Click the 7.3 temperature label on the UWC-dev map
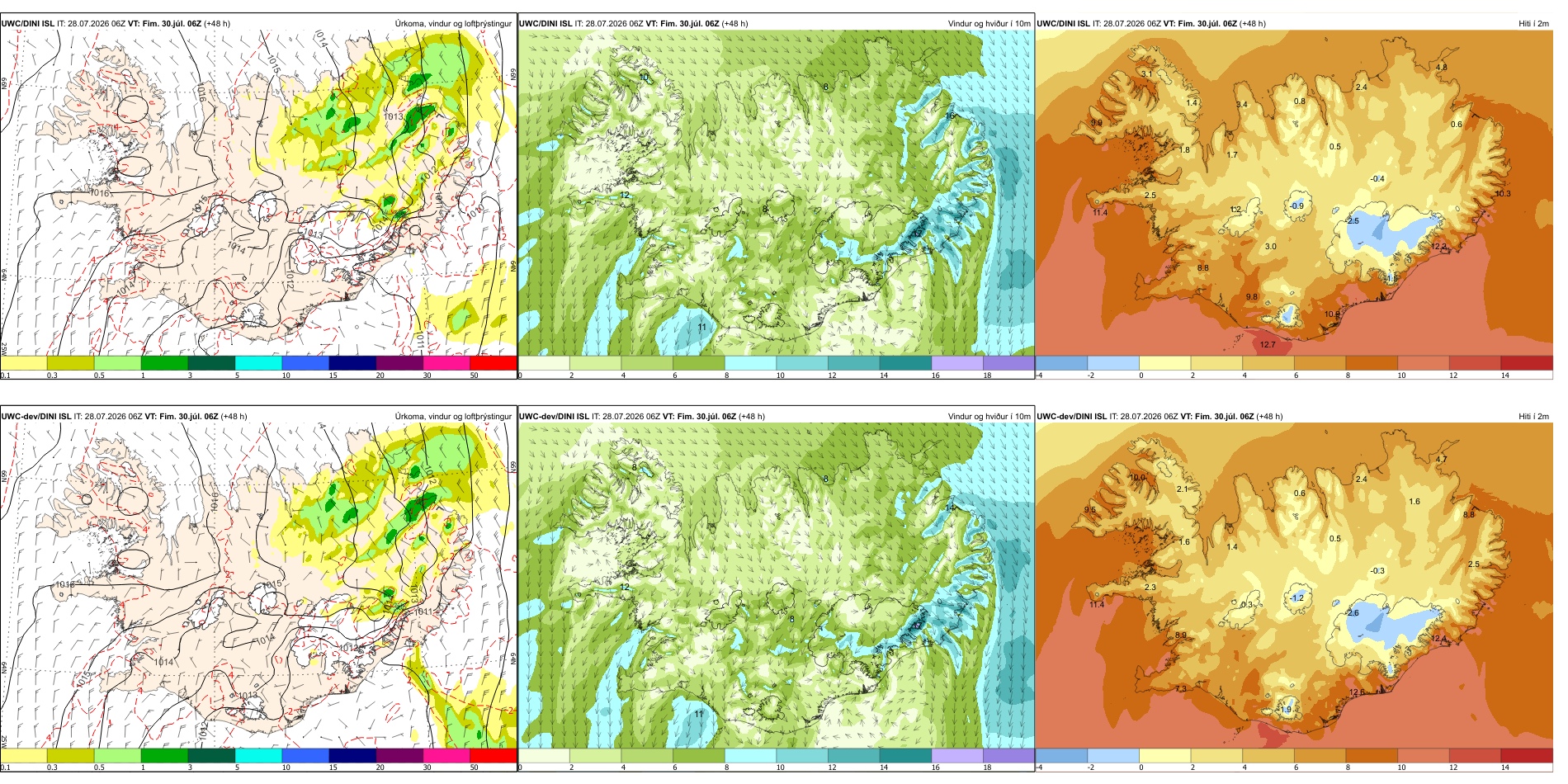The height and width of the screenshot is (784, 1568). pos(1181,689)
